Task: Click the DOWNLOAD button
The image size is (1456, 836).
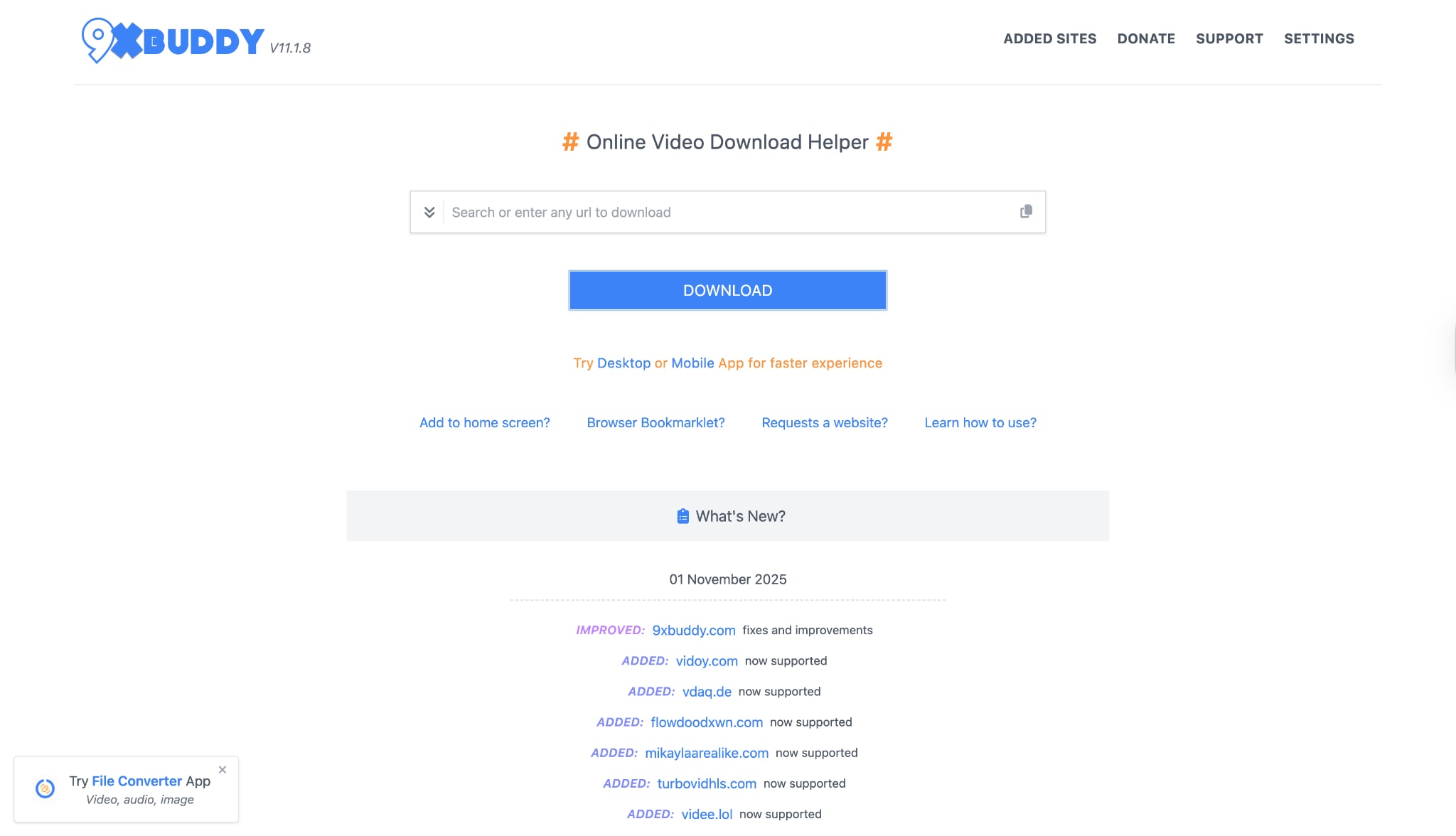Action: click(727, 290)
